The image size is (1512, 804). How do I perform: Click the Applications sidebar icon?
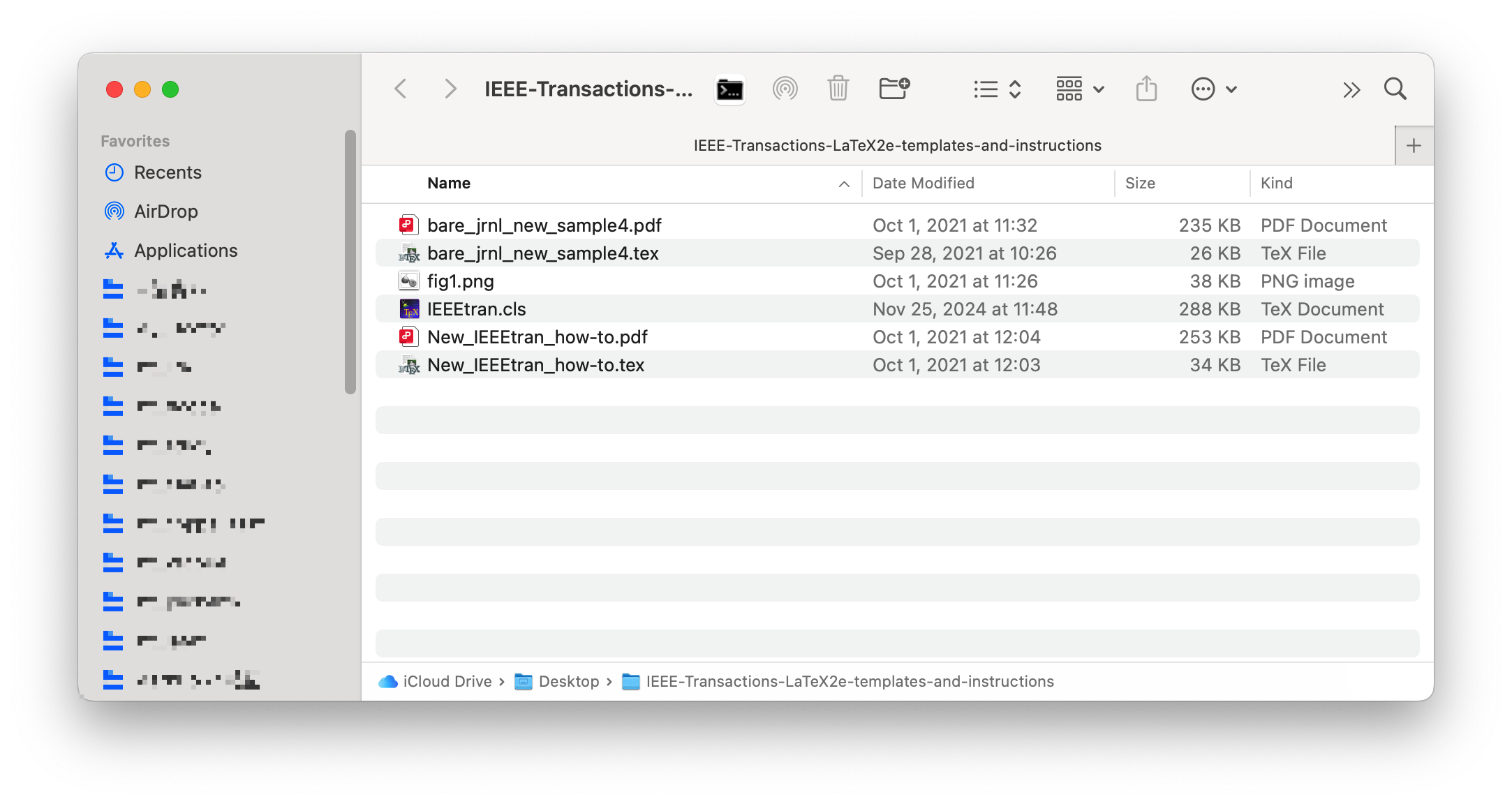pos(114,251)
